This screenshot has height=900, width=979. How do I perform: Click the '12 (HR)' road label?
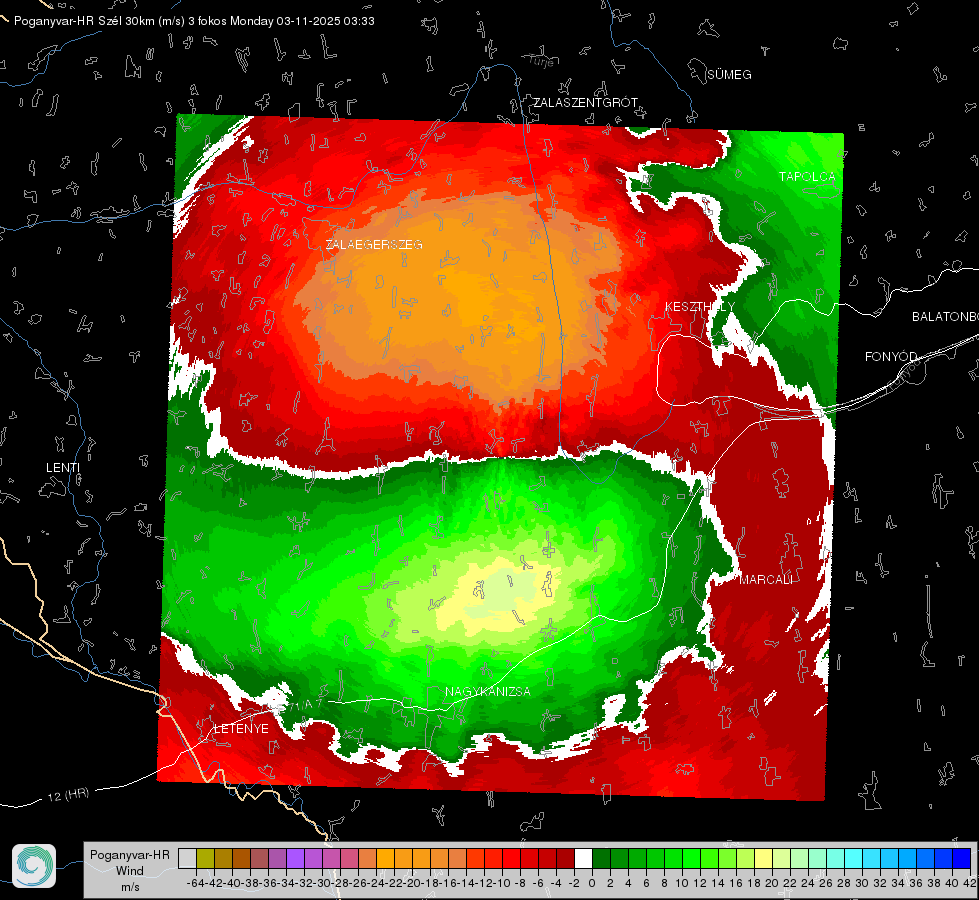(68, 794)
